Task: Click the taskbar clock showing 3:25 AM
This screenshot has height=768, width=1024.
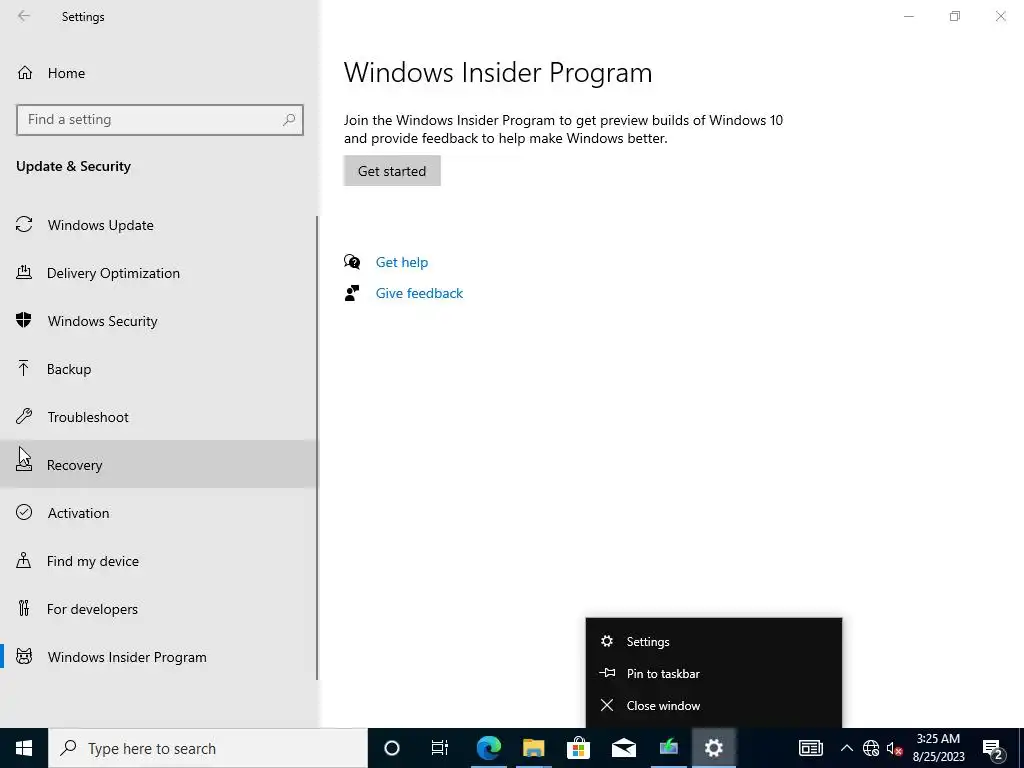Action: pyautogui.click(x=938, y=748)
